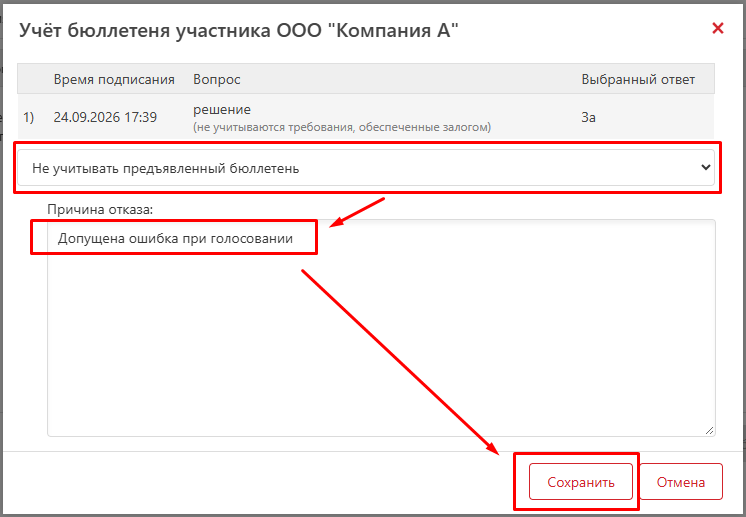Close the dialog with the red X
The height and width of the screenshot is (517, 746).
[x=717, y=28]
